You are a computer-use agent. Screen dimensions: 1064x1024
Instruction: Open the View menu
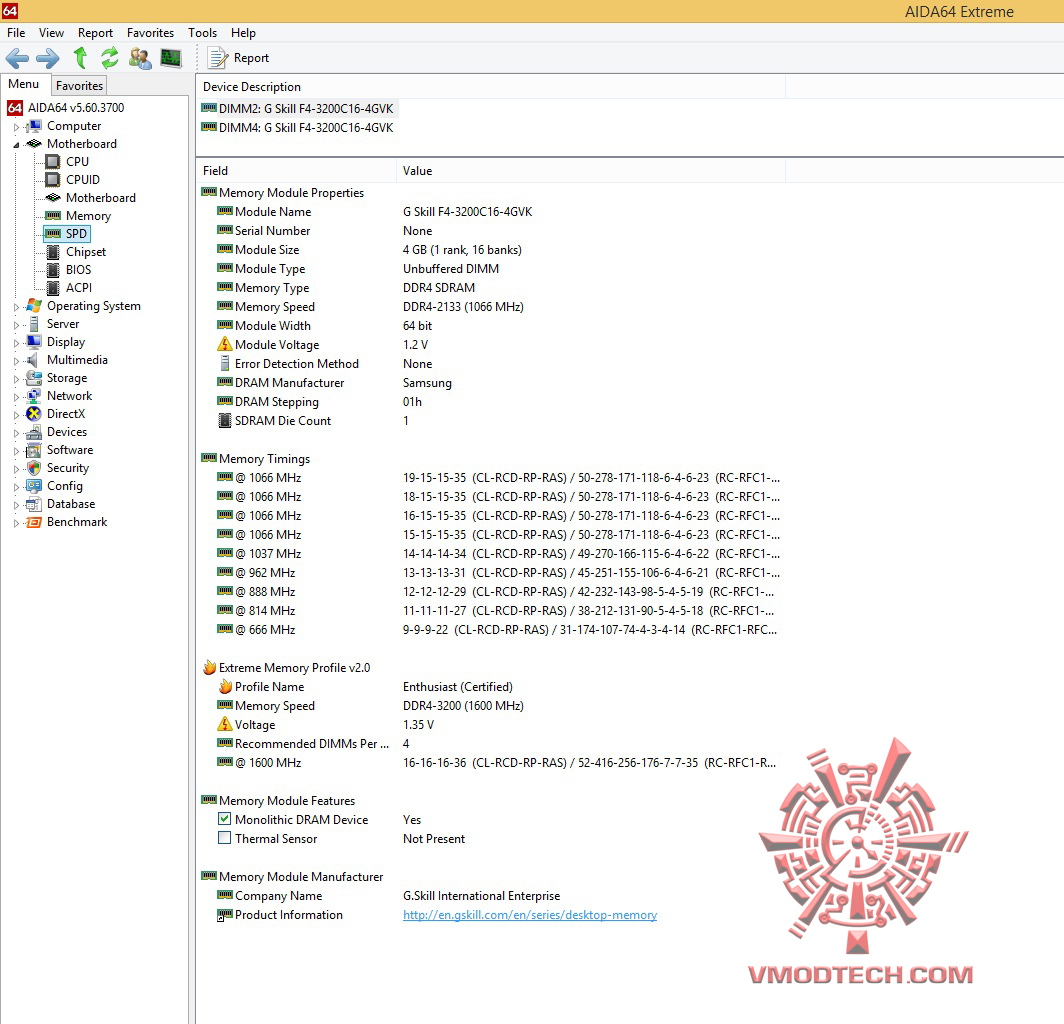(x=51, y=33)
